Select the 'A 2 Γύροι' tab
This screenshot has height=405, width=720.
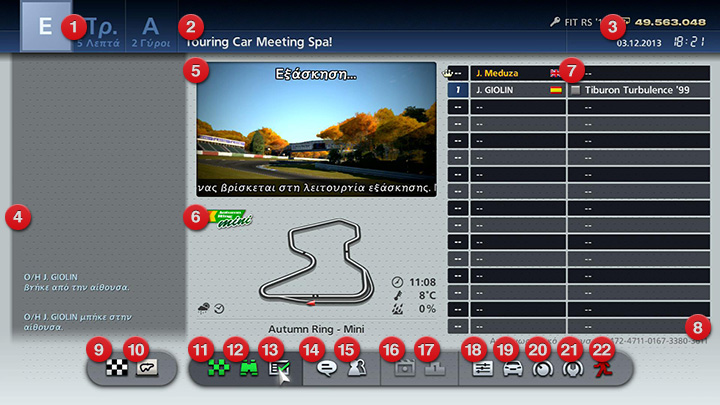[150, 30]
